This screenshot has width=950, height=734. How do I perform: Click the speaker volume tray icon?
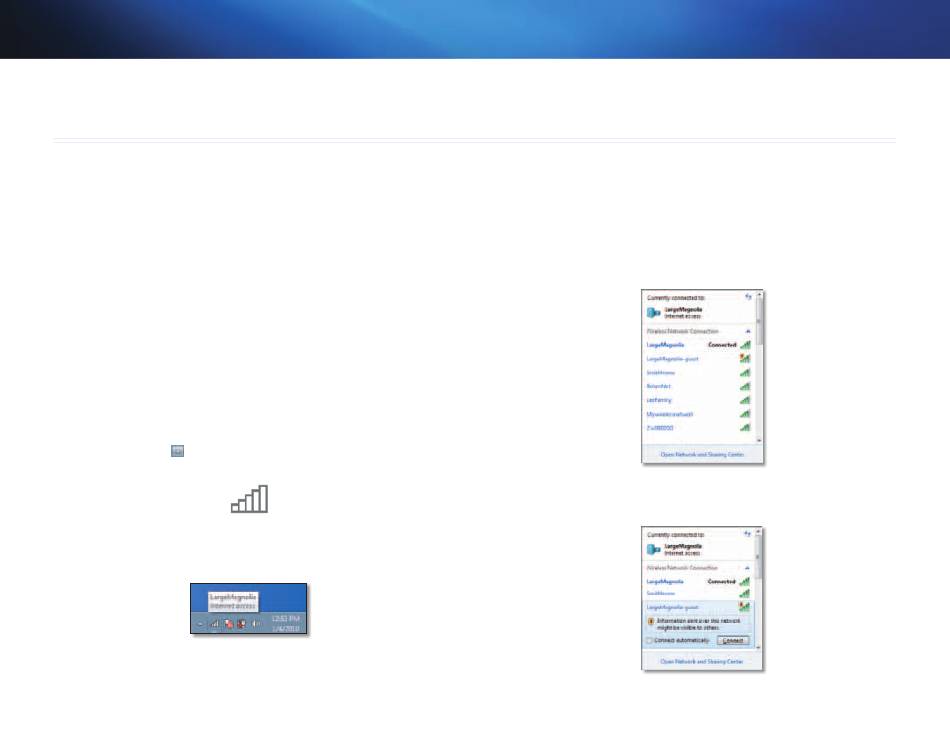(x=256, y=623)
